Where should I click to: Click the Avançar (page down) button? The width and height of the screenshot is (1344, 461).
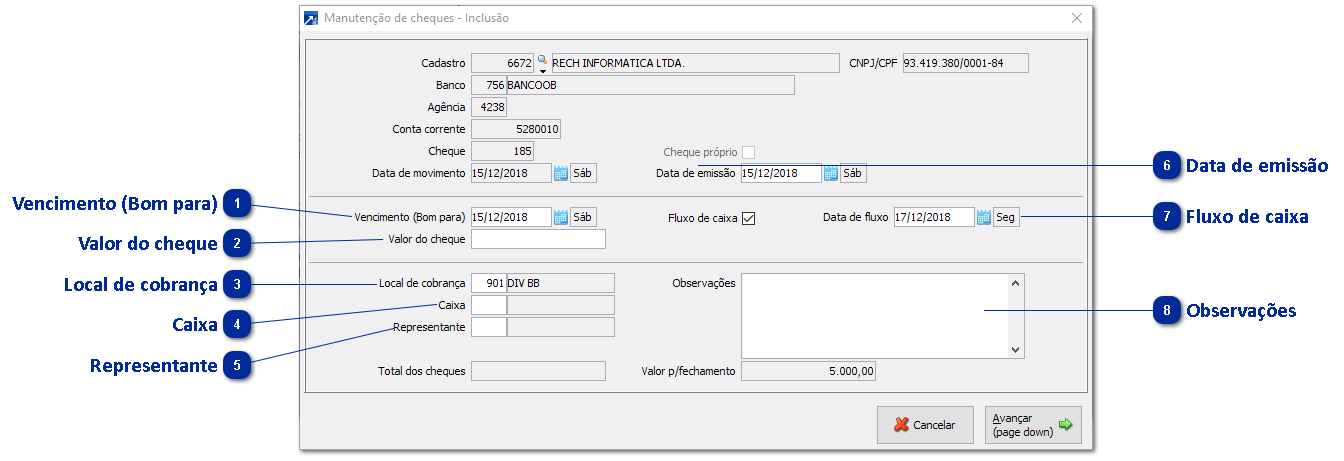click(1033, 425)
